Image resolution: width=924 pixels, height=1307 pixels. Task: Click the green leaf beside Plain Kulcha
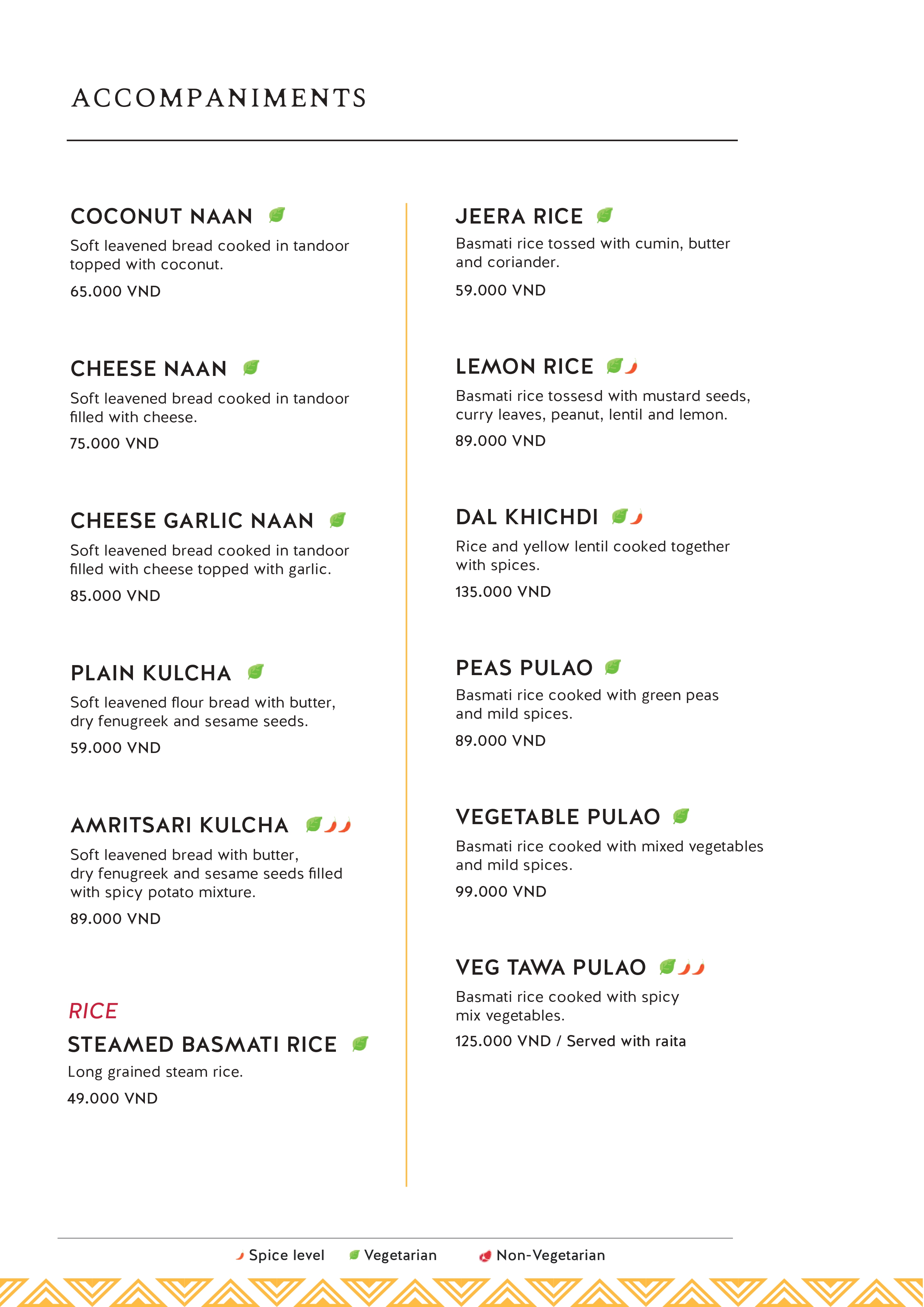(x=256, y=672)
